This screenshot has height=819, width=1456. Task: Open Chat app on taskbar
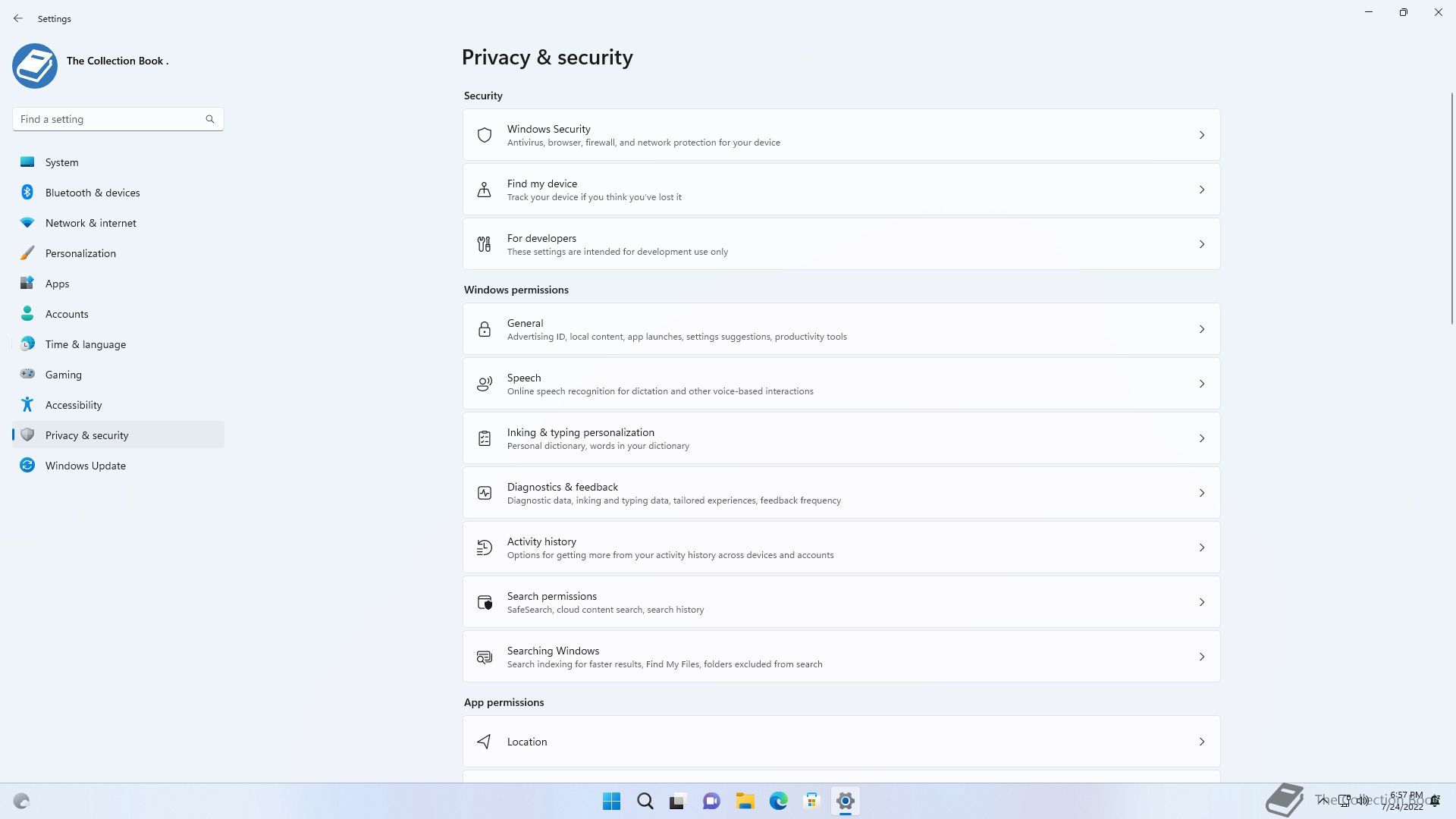tap(711, 801)
